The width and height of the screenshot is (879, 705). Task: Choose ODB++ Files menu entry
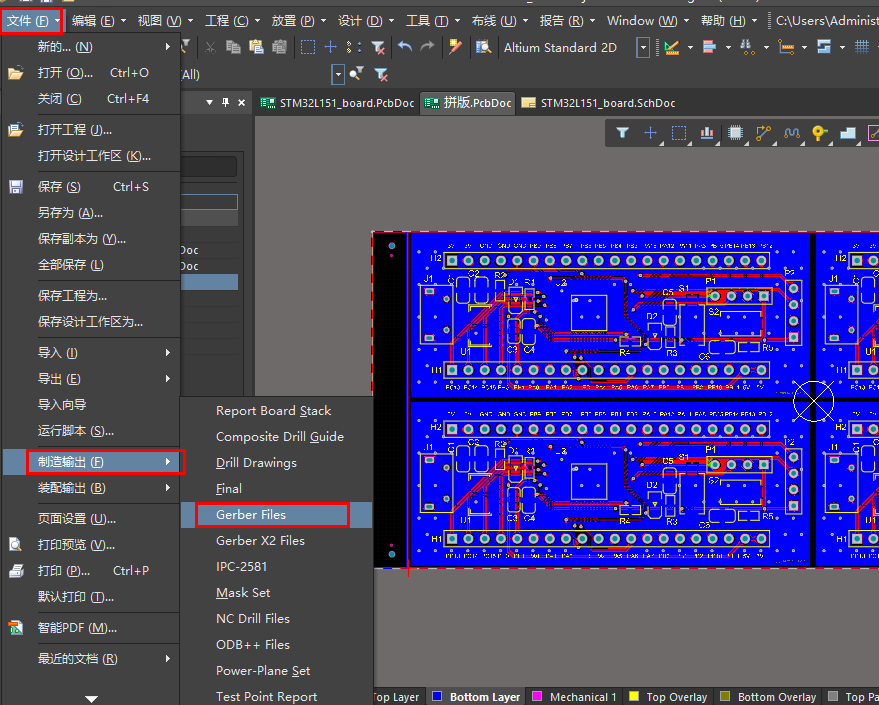[x=277, y=644]
